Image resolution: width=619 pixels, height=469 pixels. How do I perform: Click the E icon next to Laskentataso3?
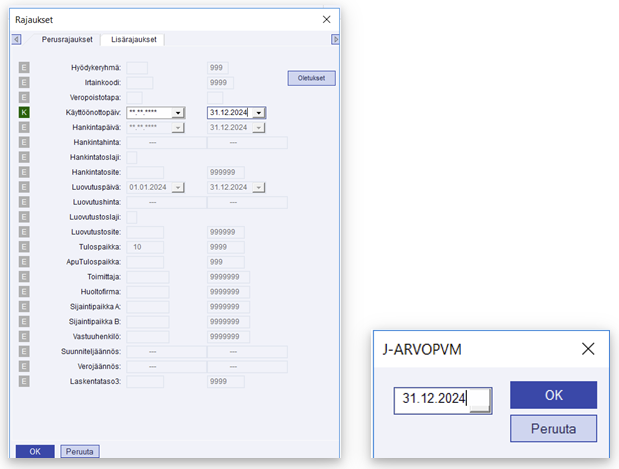point(24,381)
